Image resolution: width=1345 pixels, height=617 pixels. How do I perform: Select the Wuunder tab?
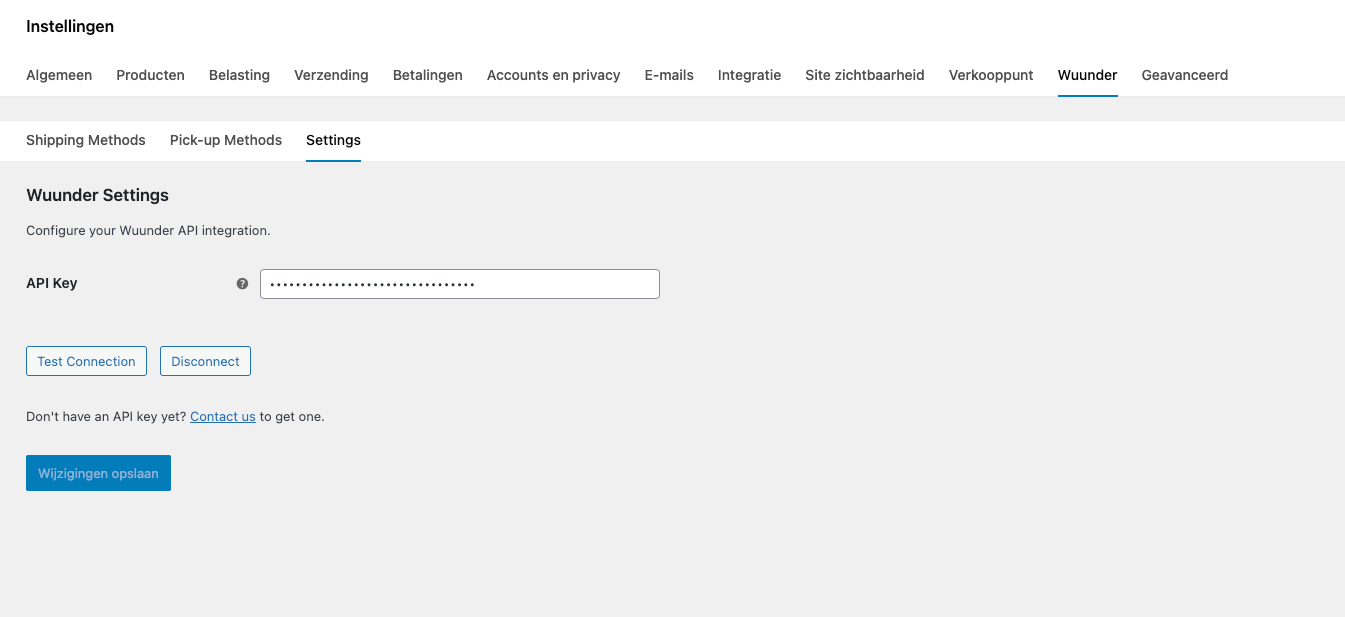pyautogui.click(x=1087, y=75)
